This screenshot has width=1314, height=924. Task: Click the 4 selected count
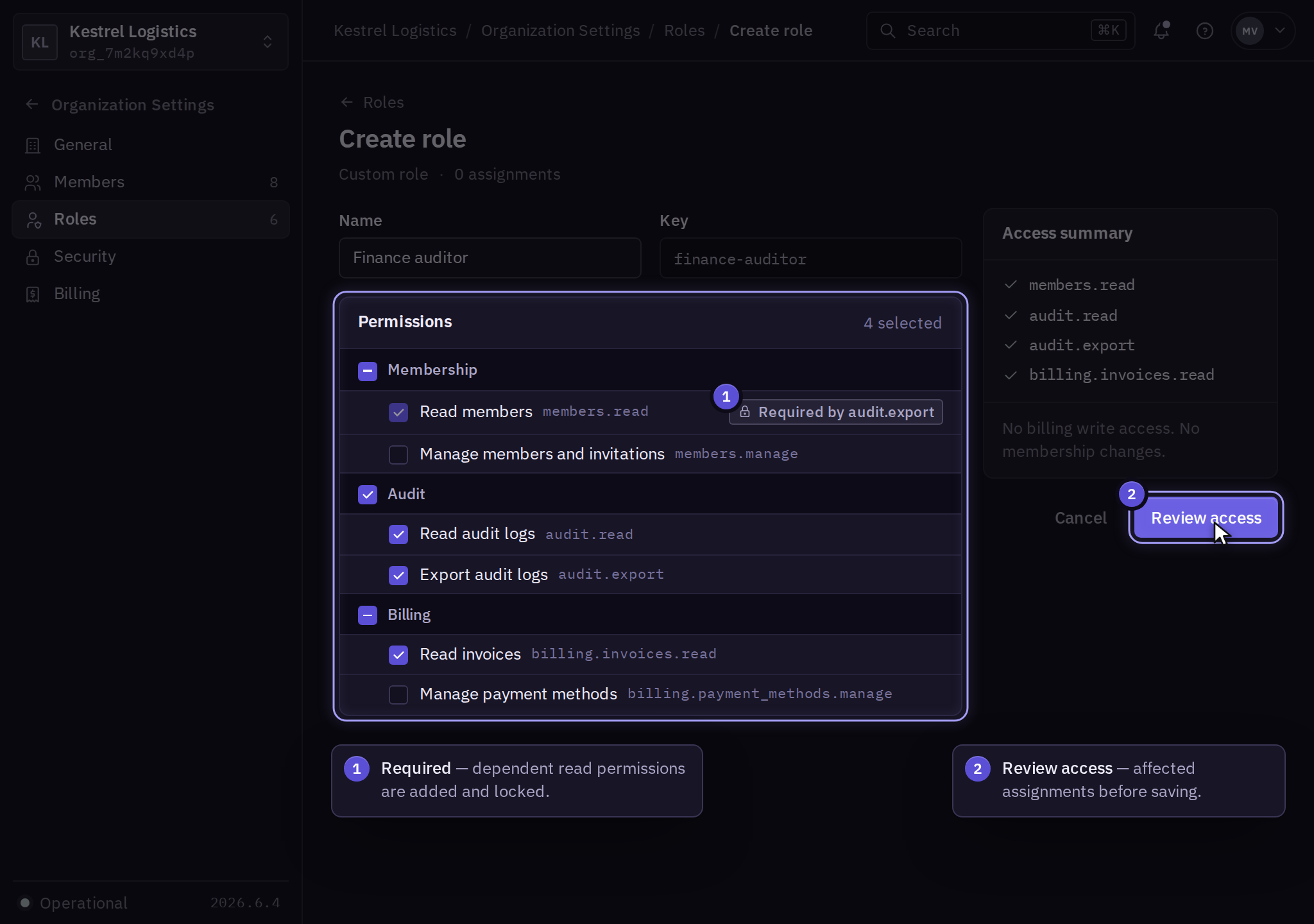coord(903,323)
